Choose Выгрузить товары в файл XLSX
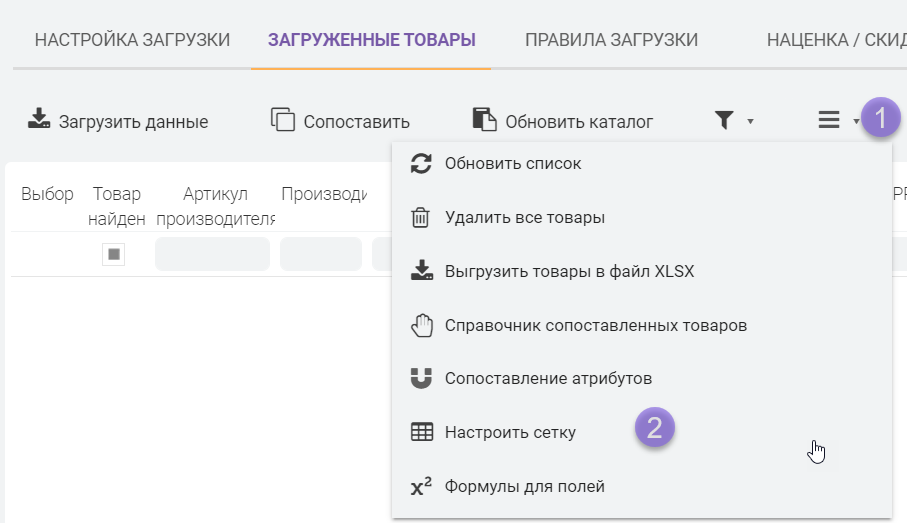 (569, 272)
